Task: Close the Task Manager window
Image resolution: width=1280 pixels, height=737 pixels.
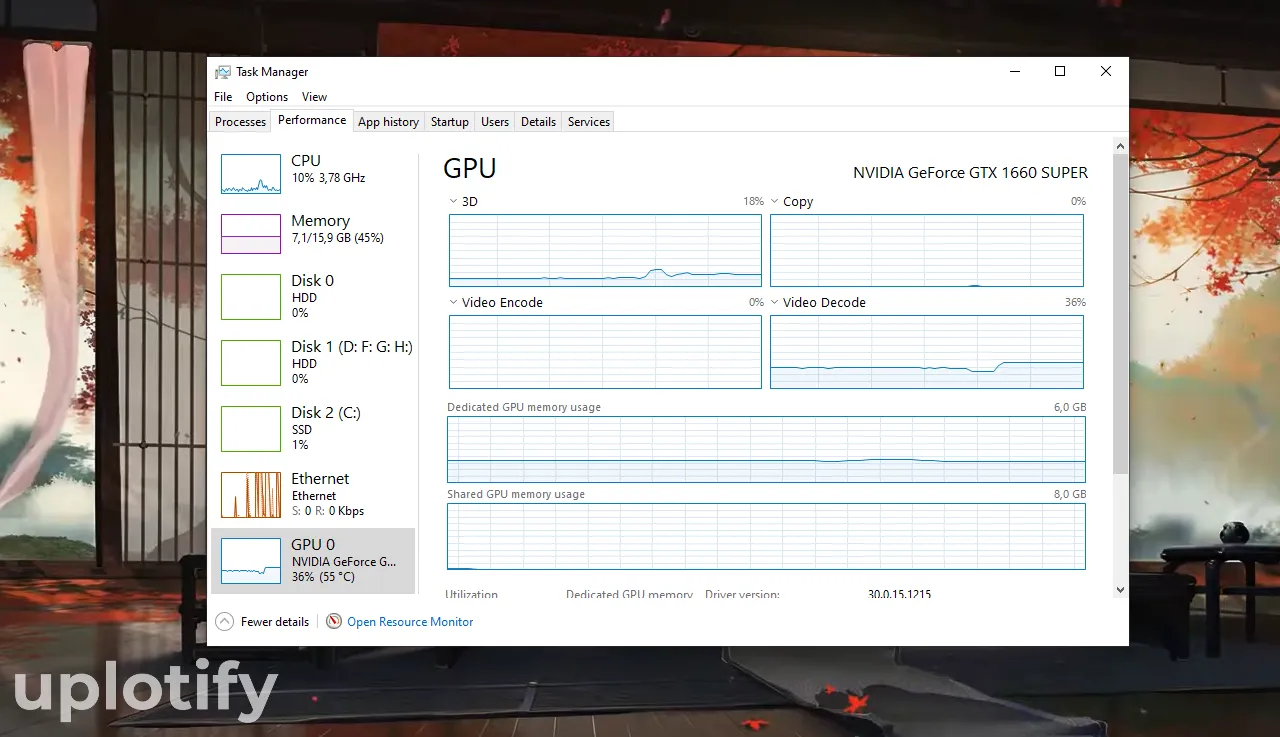Action: click(1106, 71)
